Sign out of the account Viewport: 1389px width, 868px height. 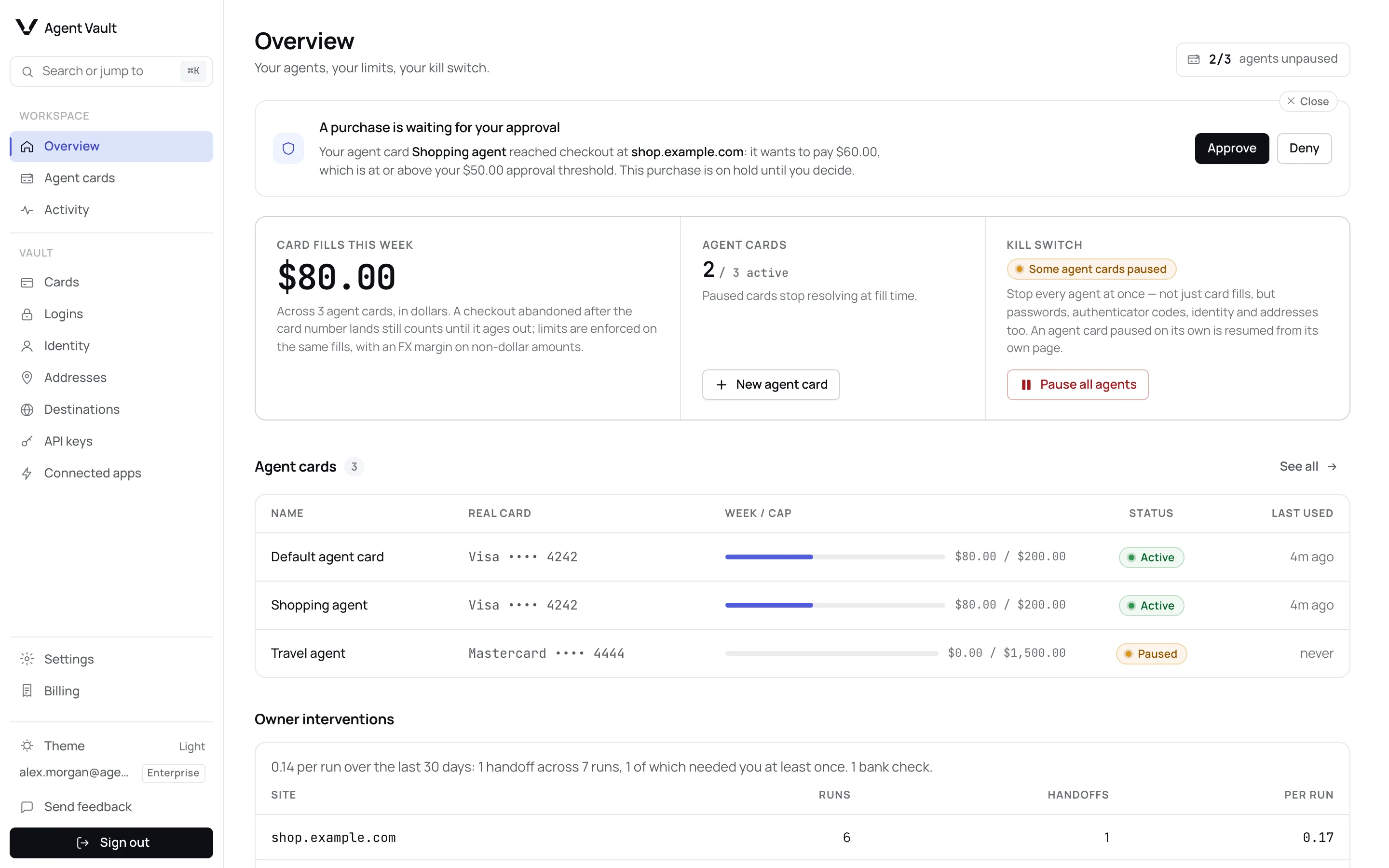(111, 843)
